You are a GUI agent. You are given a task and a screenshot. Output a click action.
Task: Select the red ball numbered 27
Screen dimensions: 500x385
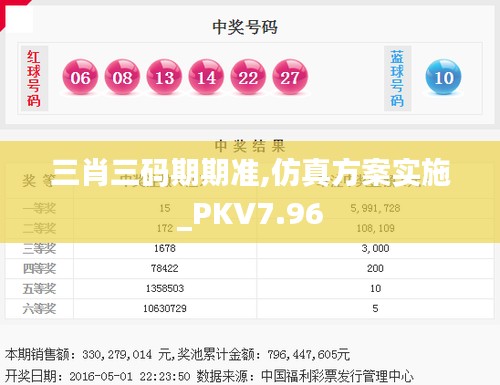pyautogui.click(x=290, y=77)
